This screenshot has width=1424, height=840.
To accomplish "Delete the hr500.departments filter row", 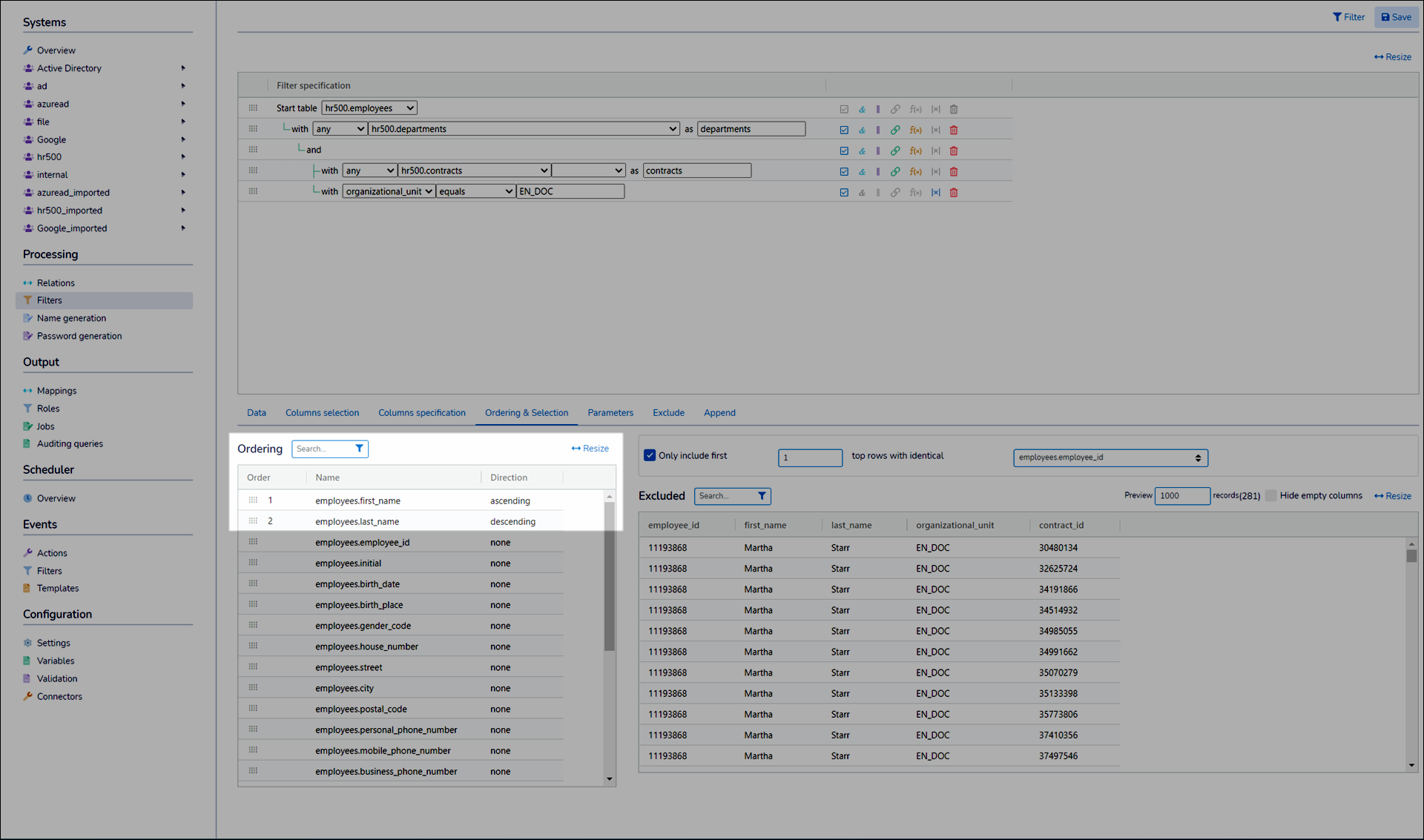I will tap(954, 130).
